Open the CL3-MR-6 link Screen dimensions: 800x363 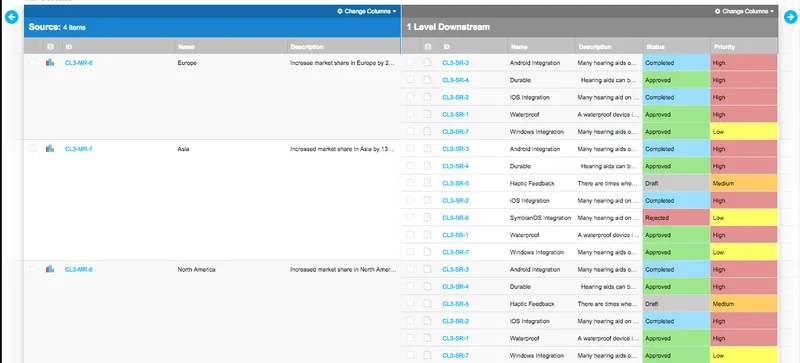click(79, 63)
